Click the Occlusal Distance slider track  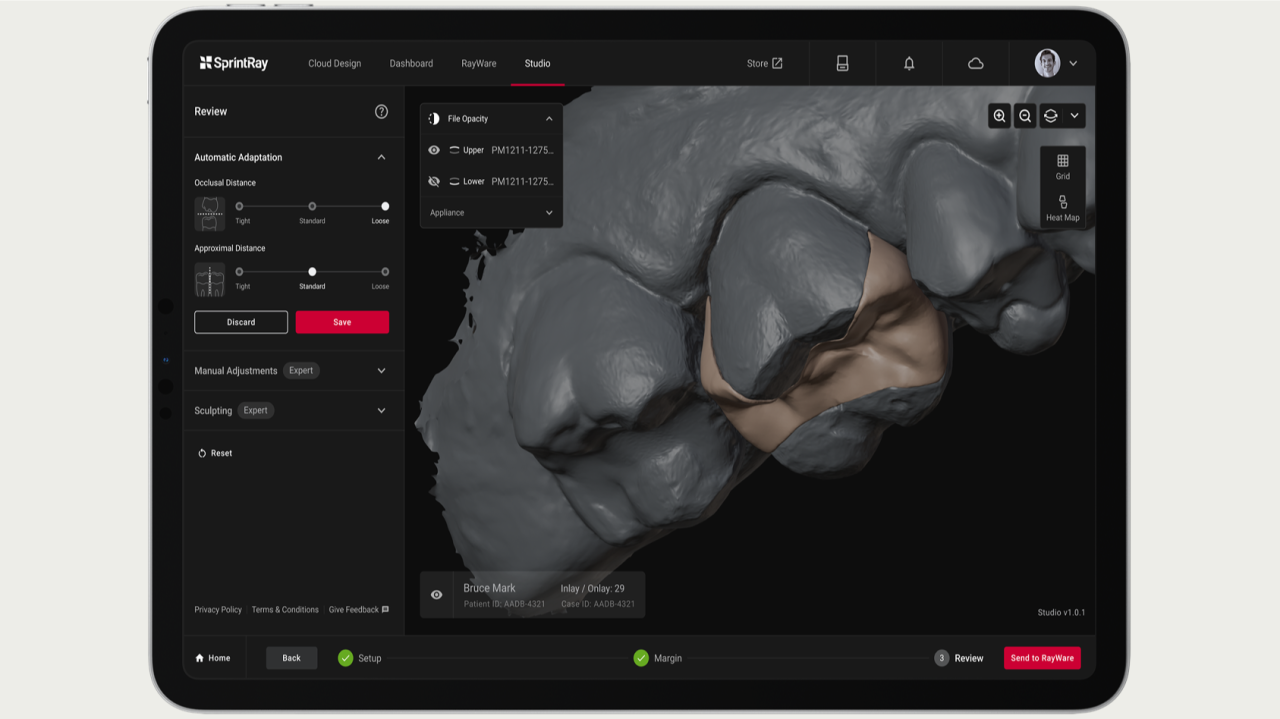pyautogui.click(x=312, y=206)
